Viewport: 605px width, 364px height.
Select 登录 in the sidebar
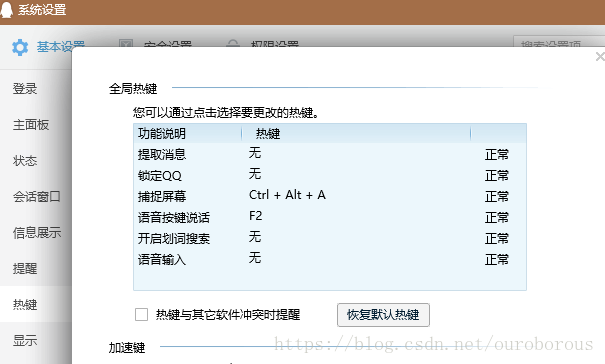click(25, 89)
